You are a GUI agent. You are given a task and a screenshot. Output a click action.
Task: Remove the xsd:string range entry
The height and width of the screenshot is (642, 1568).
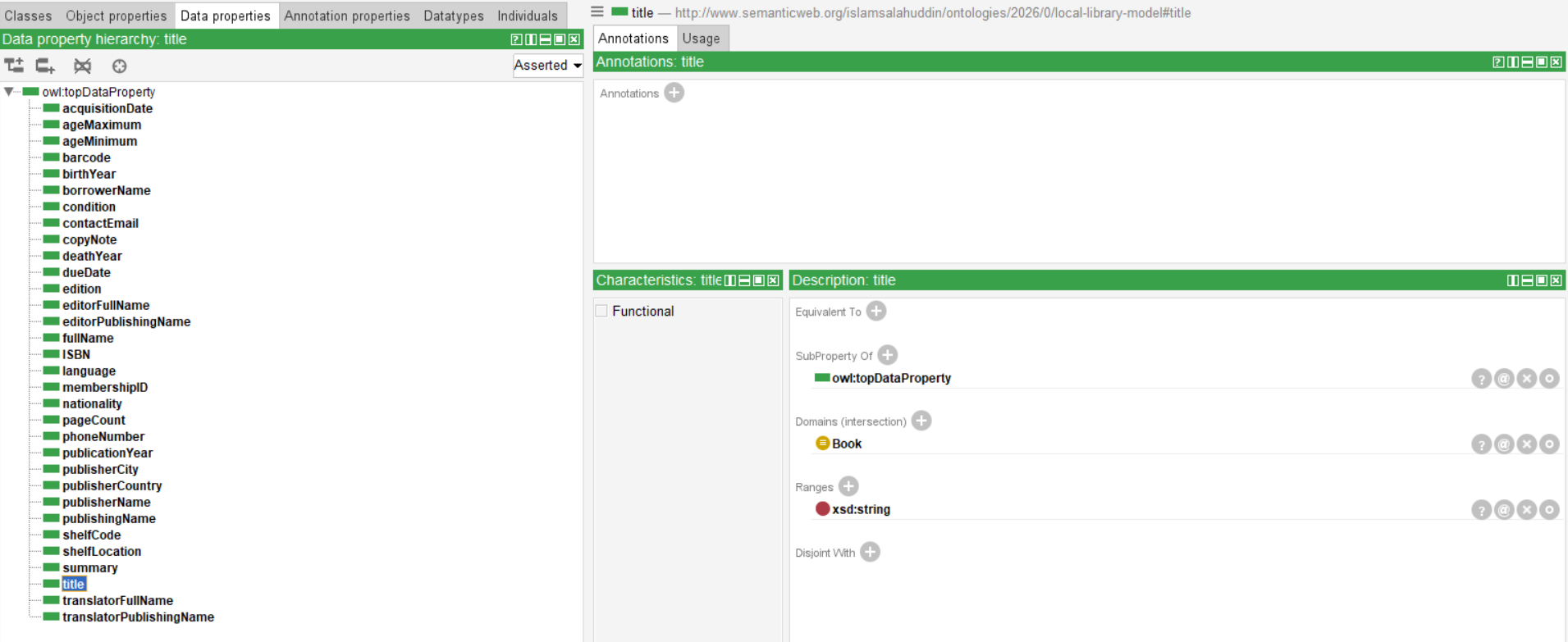click(1526, 510)
